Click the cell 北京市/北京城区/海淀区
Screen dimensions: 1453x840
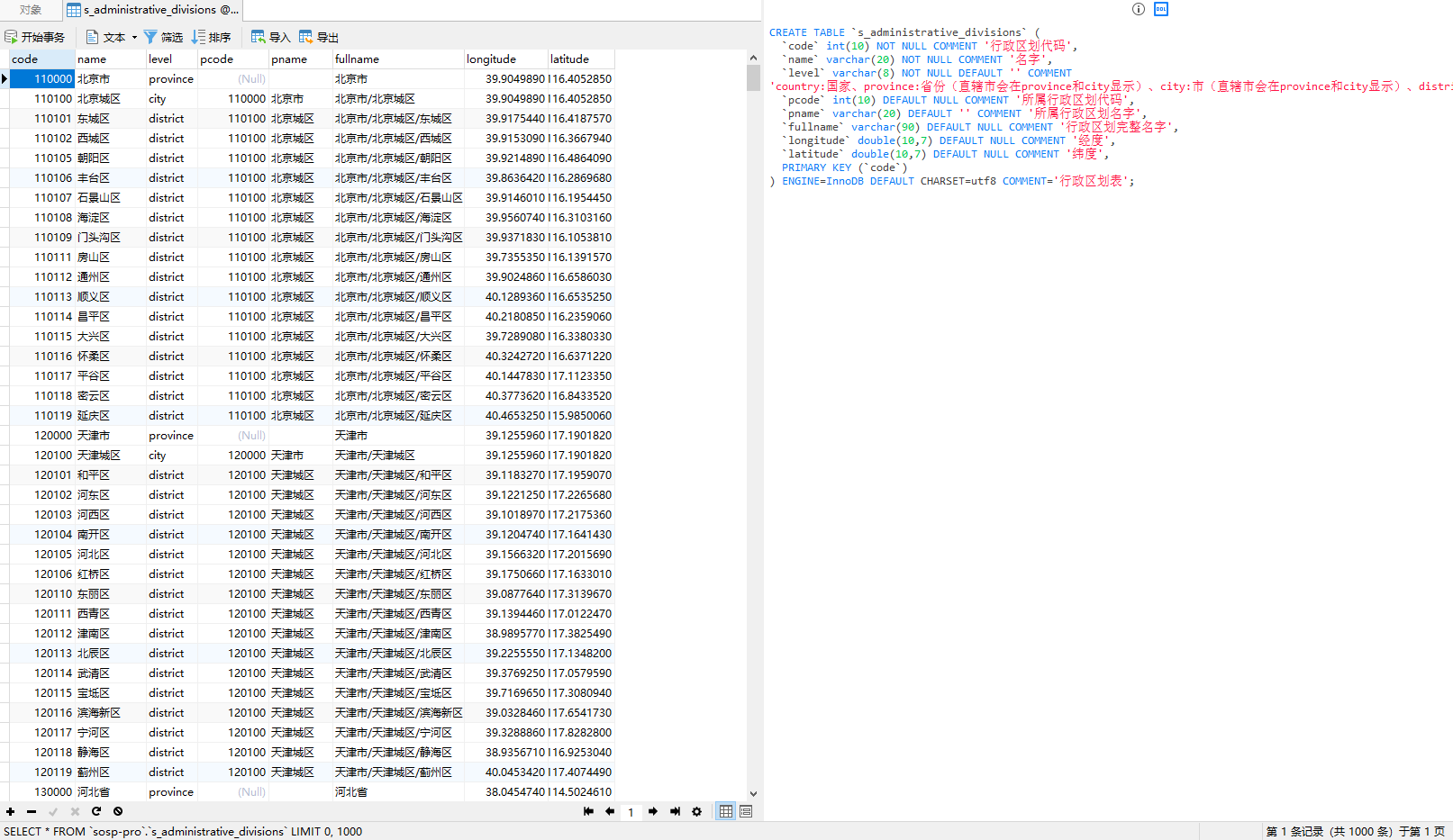click(398, 218)
